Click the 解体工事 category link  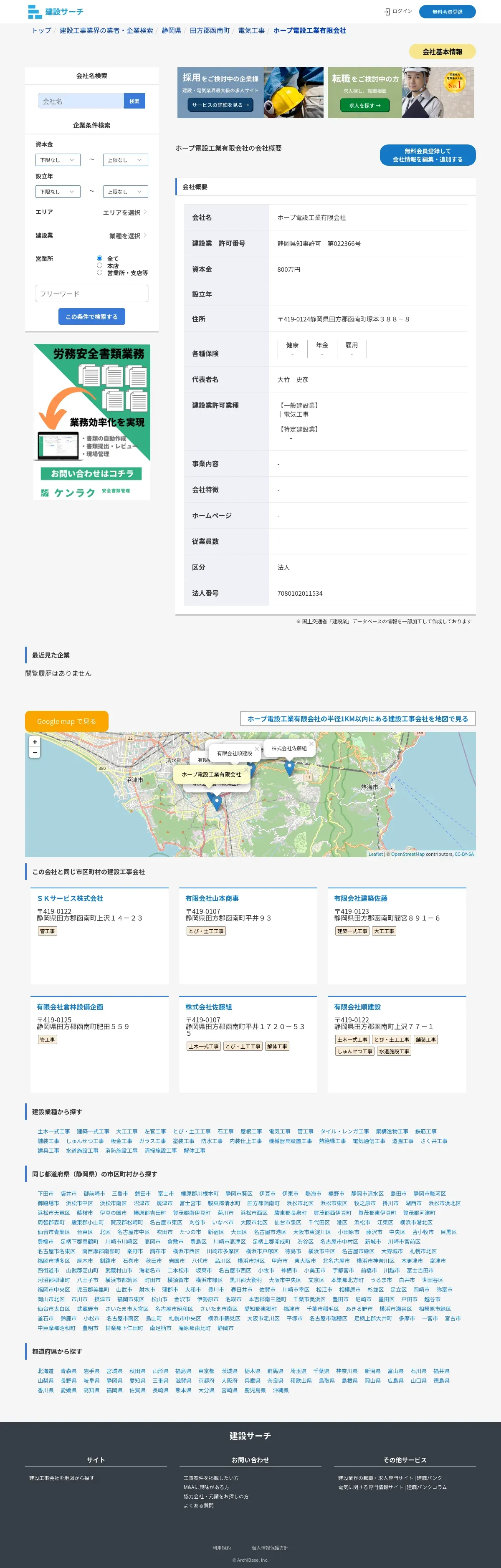(x=195, y=1151)
